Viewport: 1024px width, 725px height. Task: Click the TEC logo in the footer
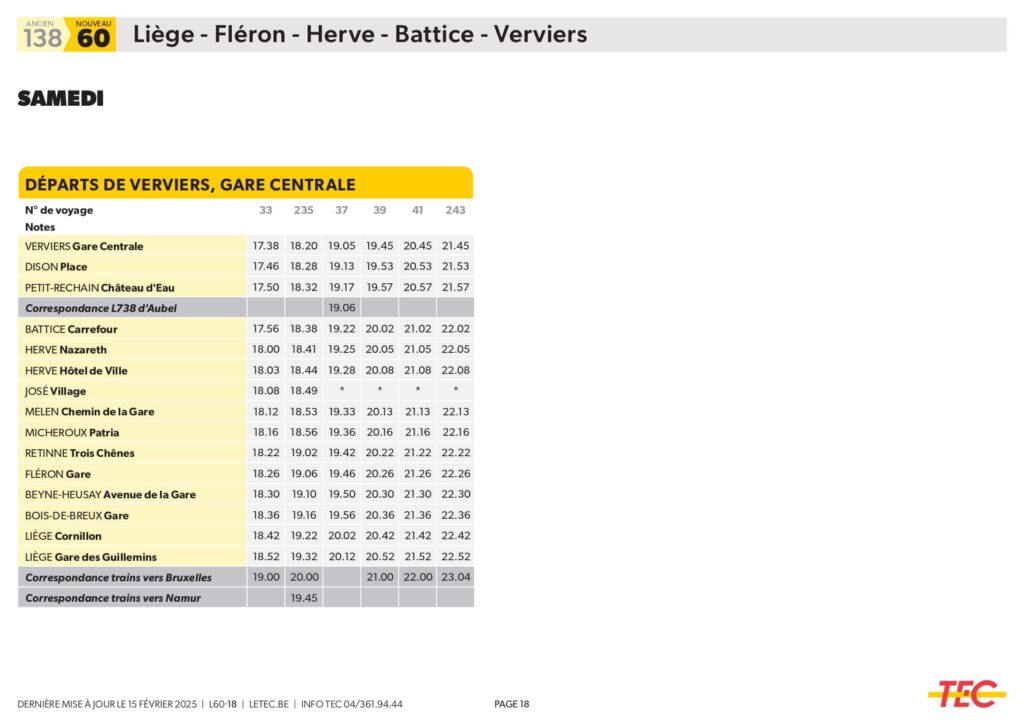coord(966,693)
